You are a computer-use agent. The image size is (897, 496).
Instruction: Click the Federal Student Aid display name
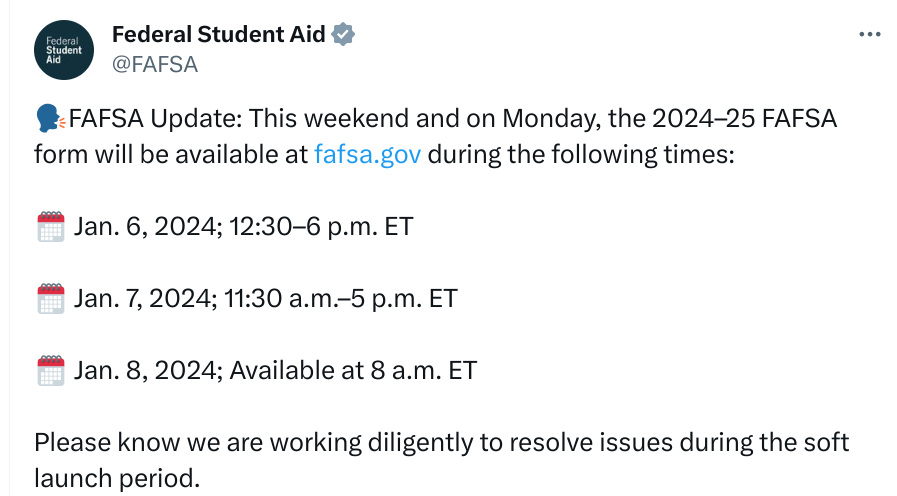pyautogui.click(x=219, y=34)
